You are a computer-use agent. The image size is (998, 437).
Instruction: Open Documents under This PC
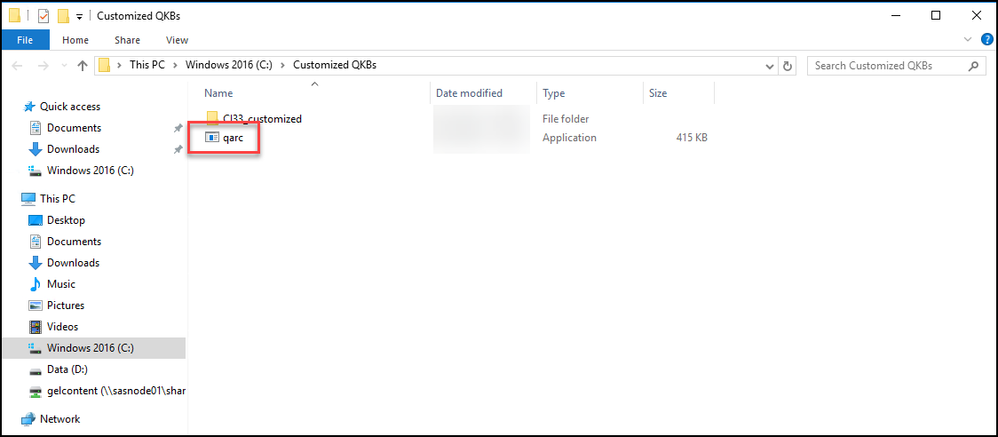(x=74, y=242)
